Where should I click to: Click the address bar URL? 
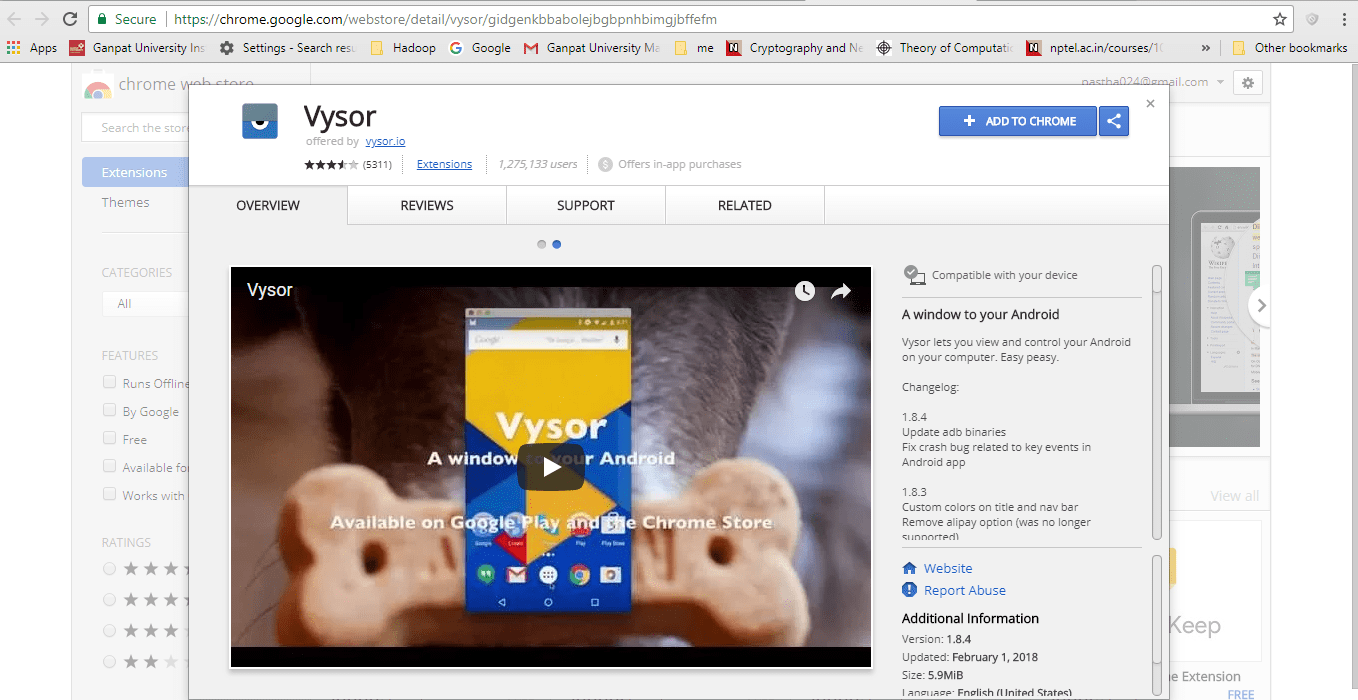coord(445,19)
